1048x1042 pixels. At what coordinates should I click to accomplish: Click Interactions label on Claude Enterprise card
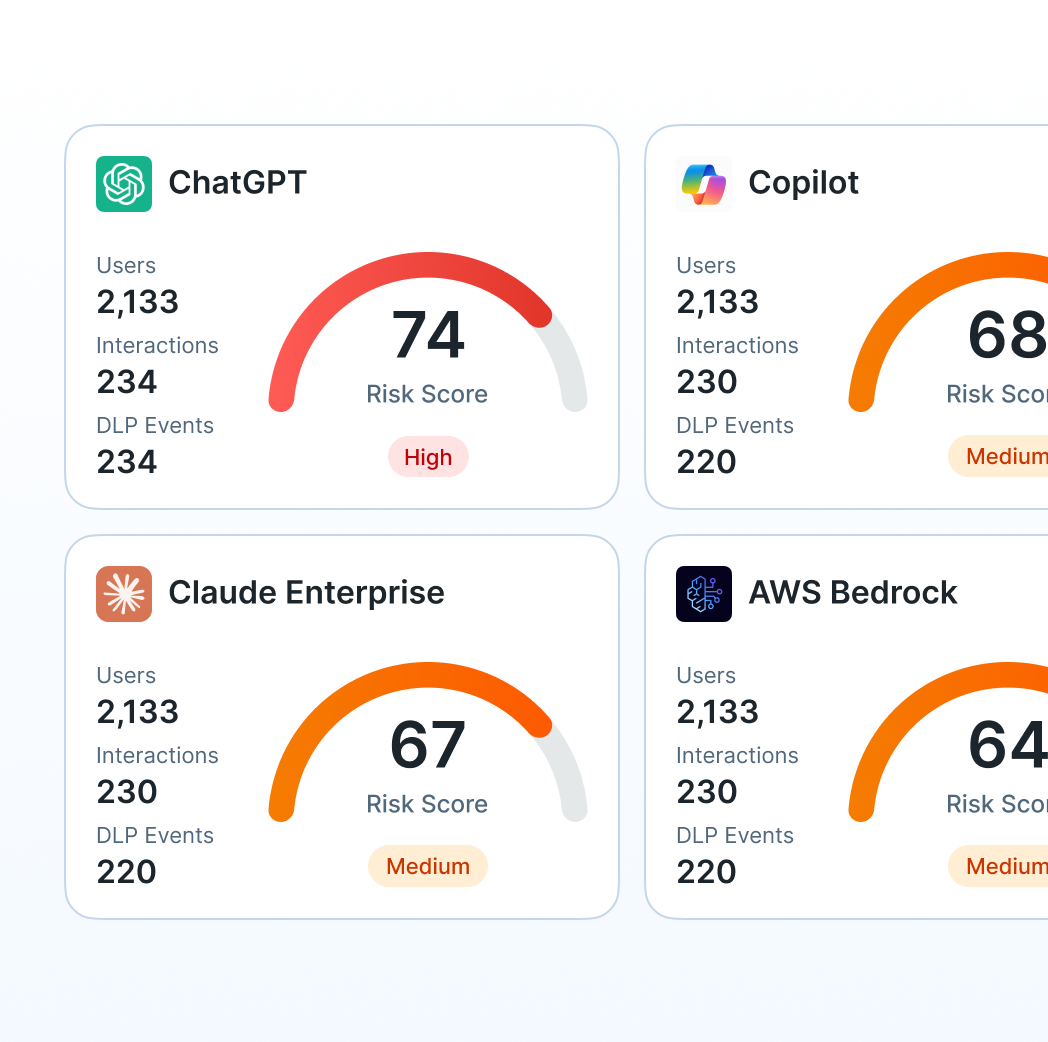coord(157,755)
